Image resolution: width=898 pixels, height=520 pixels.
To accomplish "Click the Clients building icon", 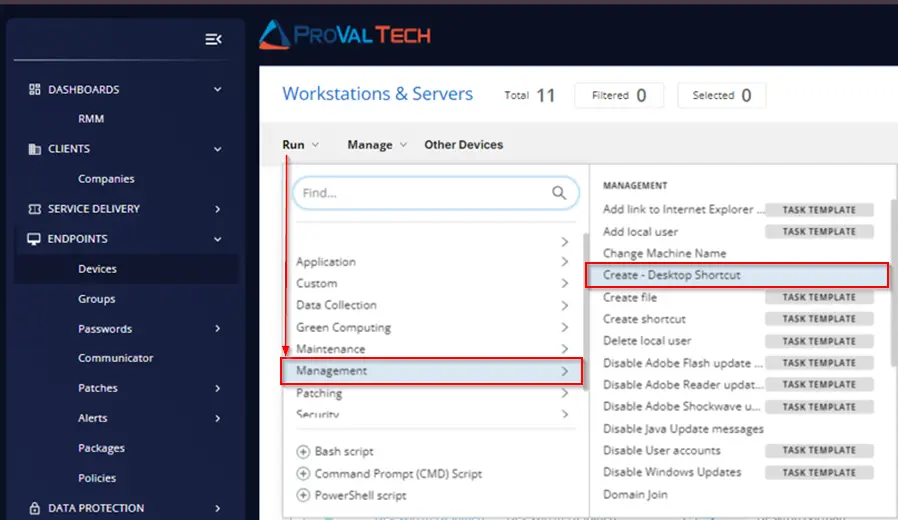I will pyautogui.click(x=34, y=149).
